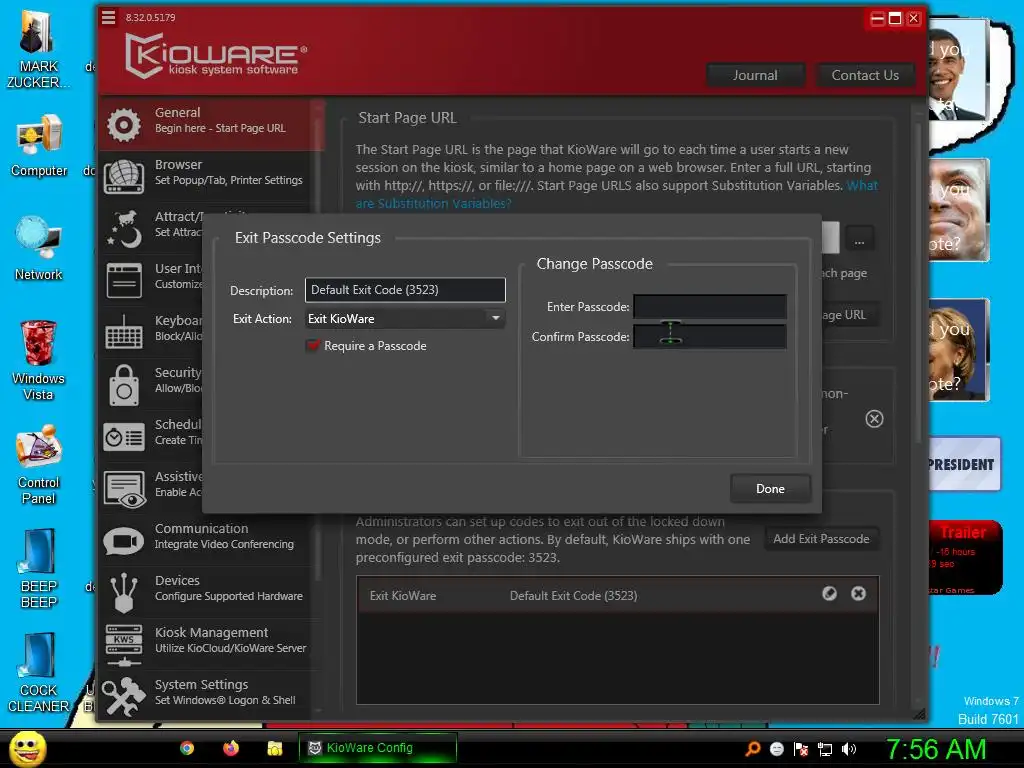Screen dimensions: 1024x768
Task: Focus the Enter Passcode field
Action: coord(710,306)
